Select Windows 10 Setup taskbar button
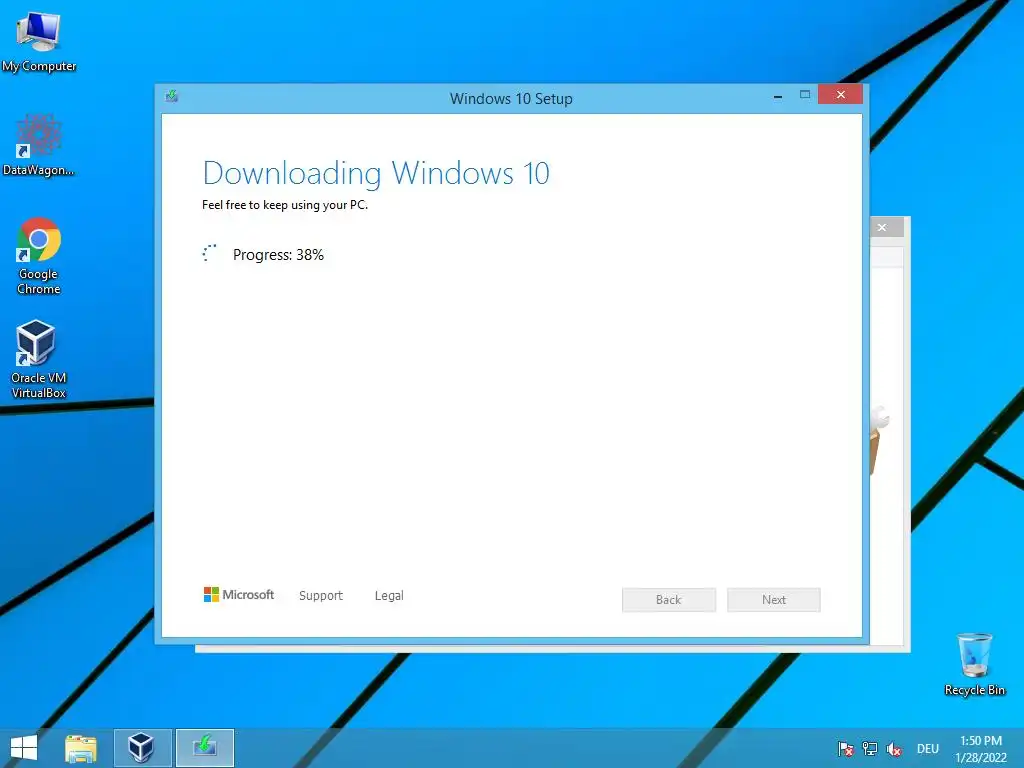Image resolution: width=1024 pixels, height=768 pixels. click(204, 748)
